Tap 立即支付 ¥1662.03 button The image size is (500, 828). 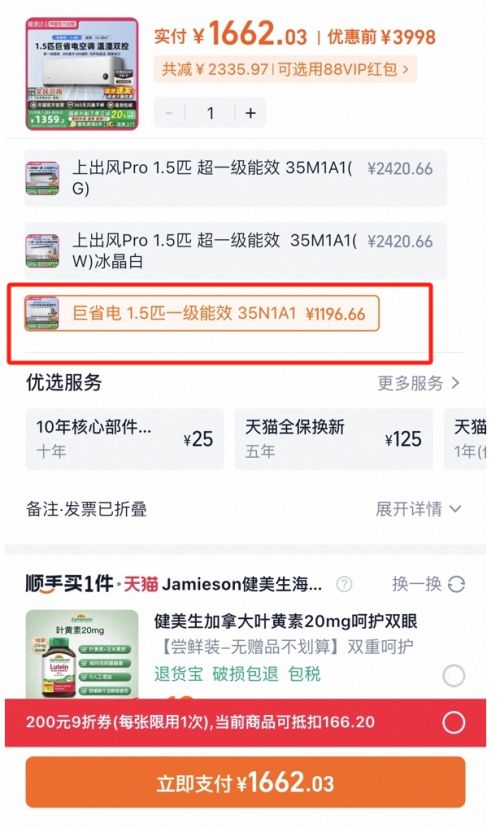[x=246, y=782]
